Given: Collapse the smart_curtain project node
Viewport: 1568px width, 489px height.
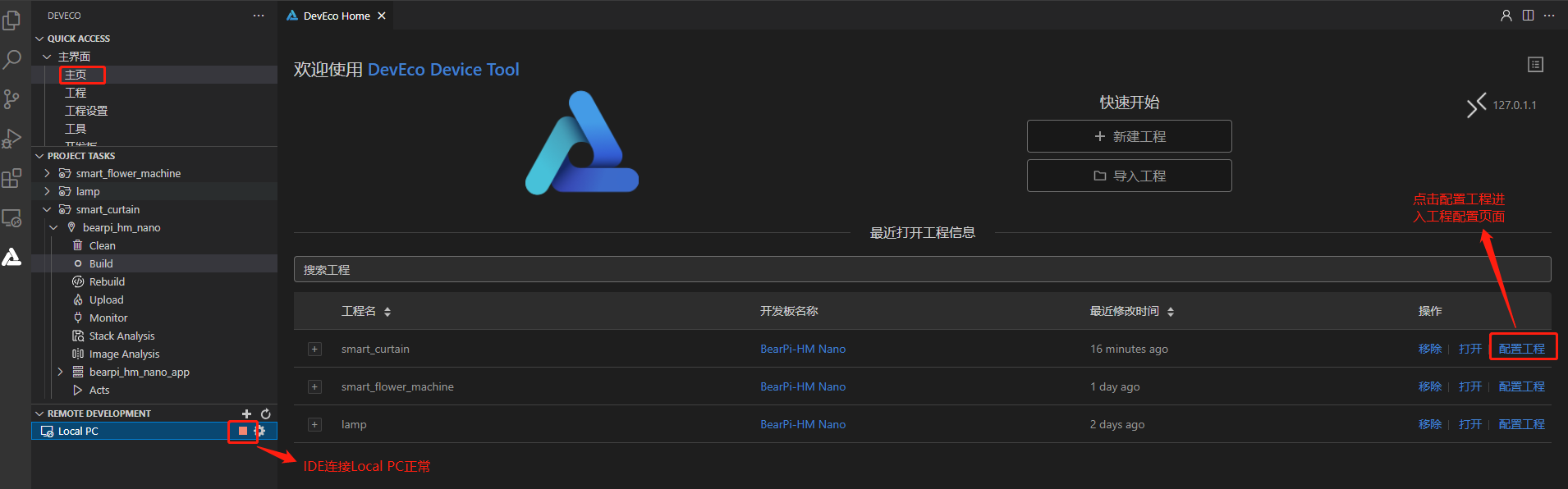Looking at the screenshot, I should tap(47, 209).
